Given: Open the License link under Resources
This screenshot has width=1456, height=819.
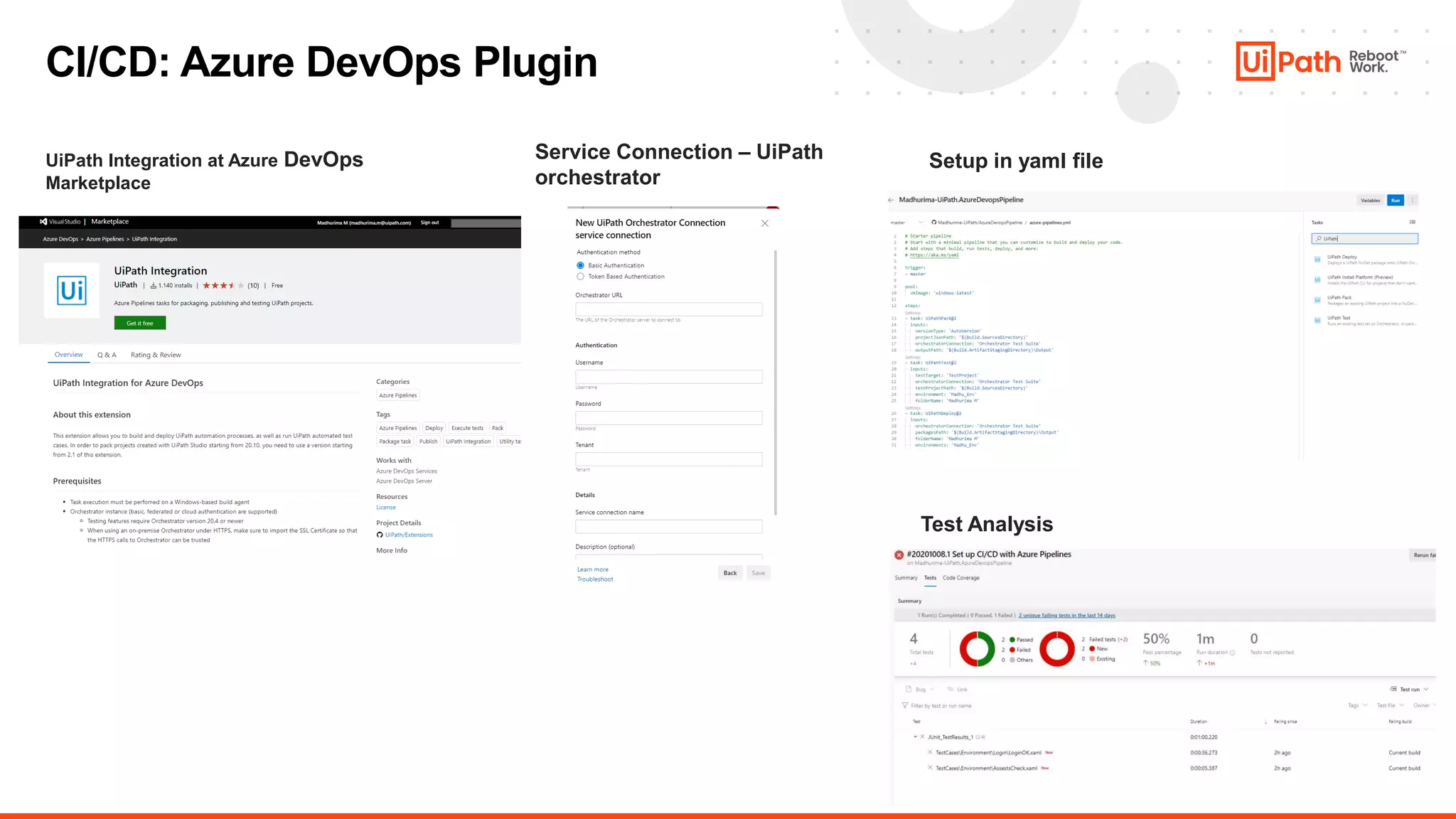Looking at the screenshot, I should point(386,508).
